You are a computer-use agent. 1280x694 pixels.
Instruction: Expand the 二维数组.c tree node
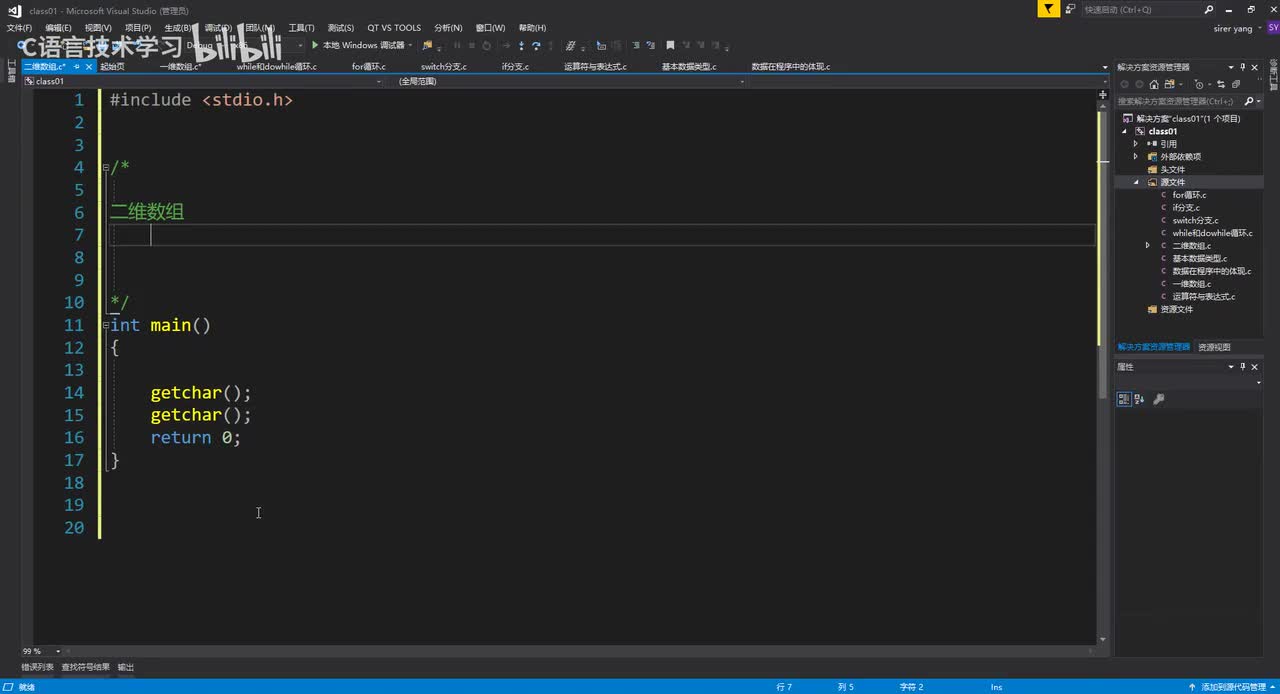[1148, 245]
